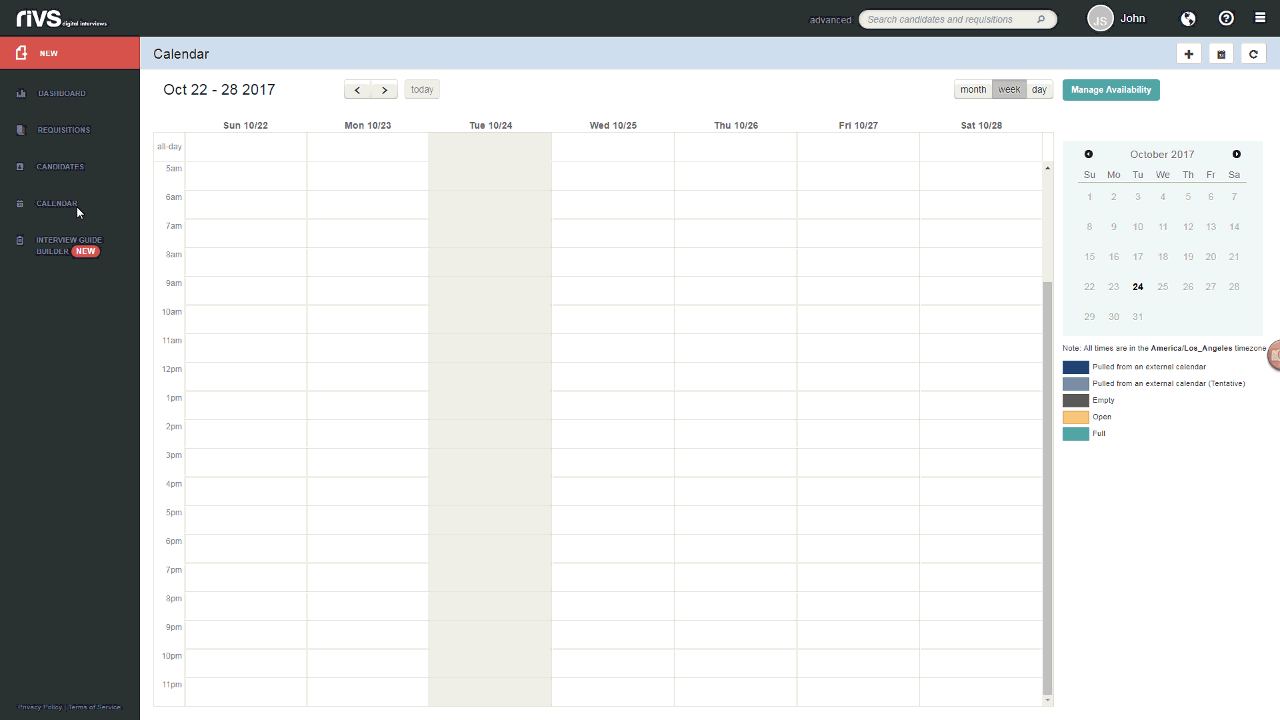
Task: Click the NEW badge on Interview Guide Builder
Action: (x=86, y=252)
